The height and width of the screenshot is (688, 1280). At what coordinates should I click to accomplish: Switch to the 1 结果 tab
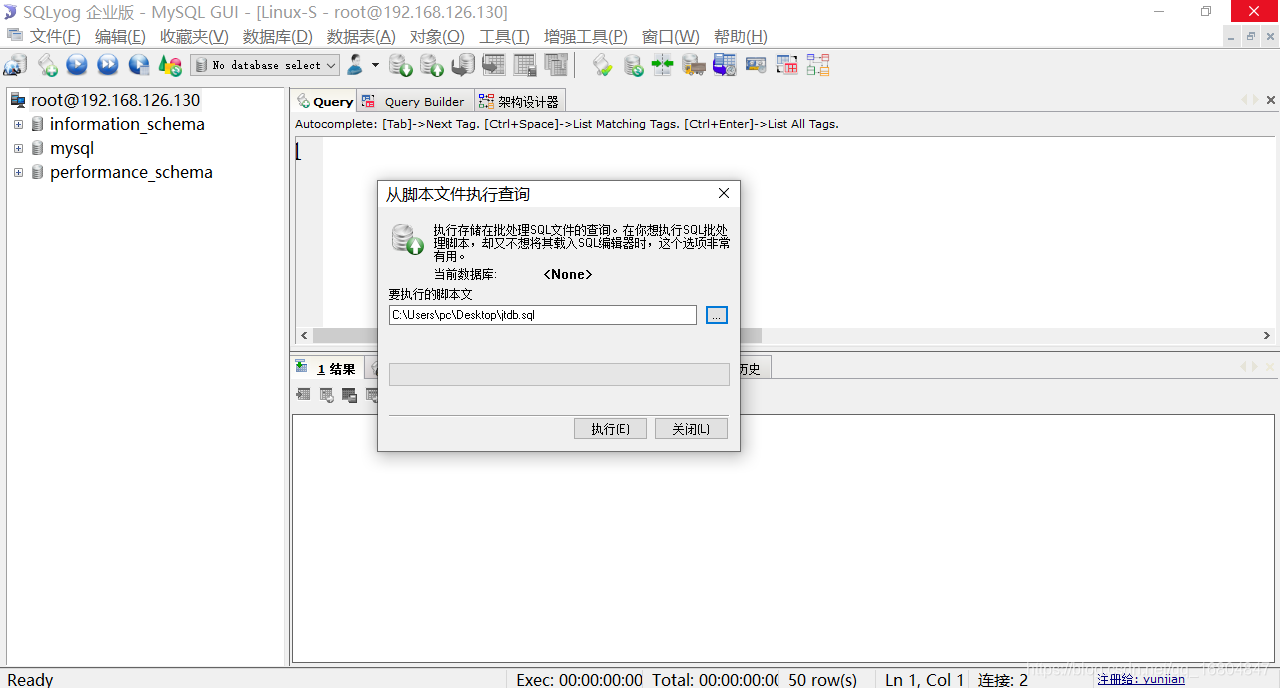point(328,369)
